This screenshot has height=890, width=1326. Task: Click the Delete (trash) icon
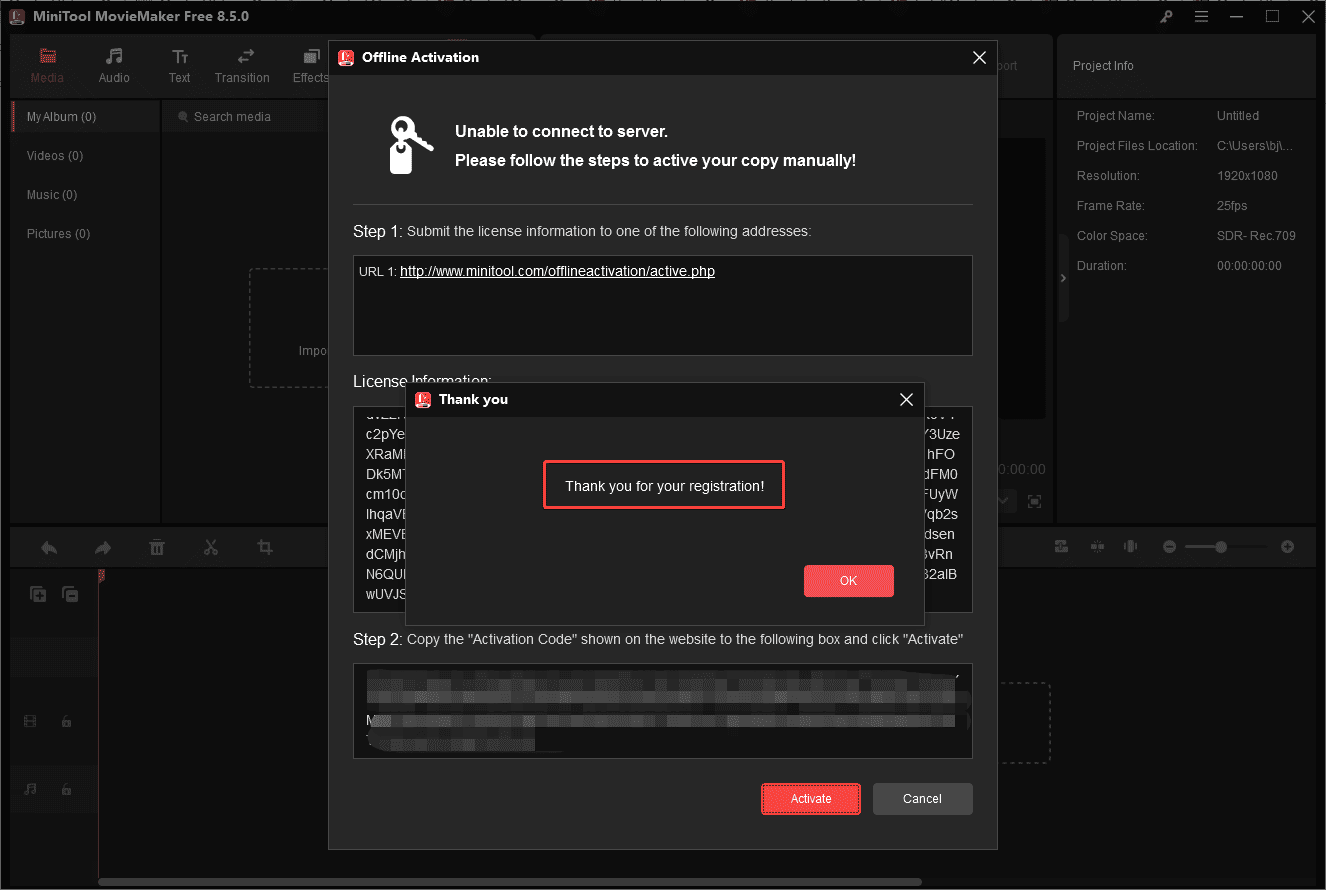tap(156, 546)
